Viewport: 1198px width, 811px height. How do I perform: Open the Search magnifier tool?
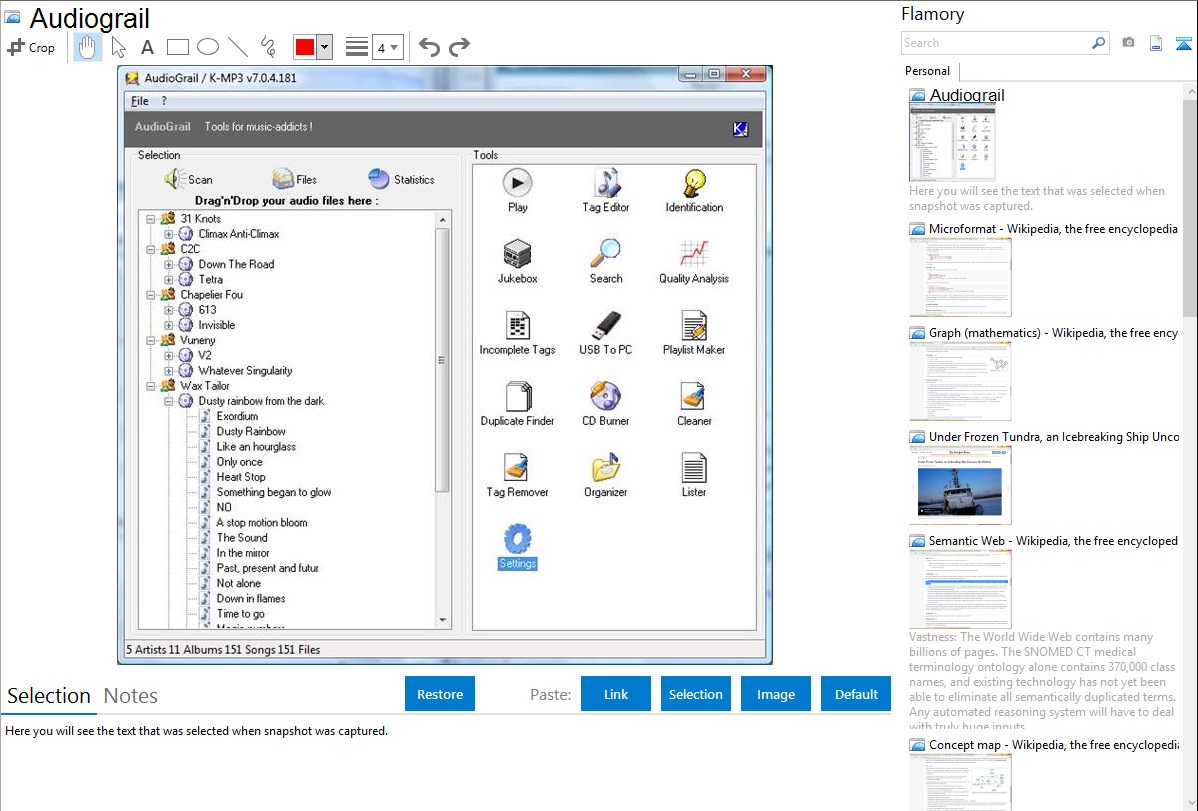(606, 261)
